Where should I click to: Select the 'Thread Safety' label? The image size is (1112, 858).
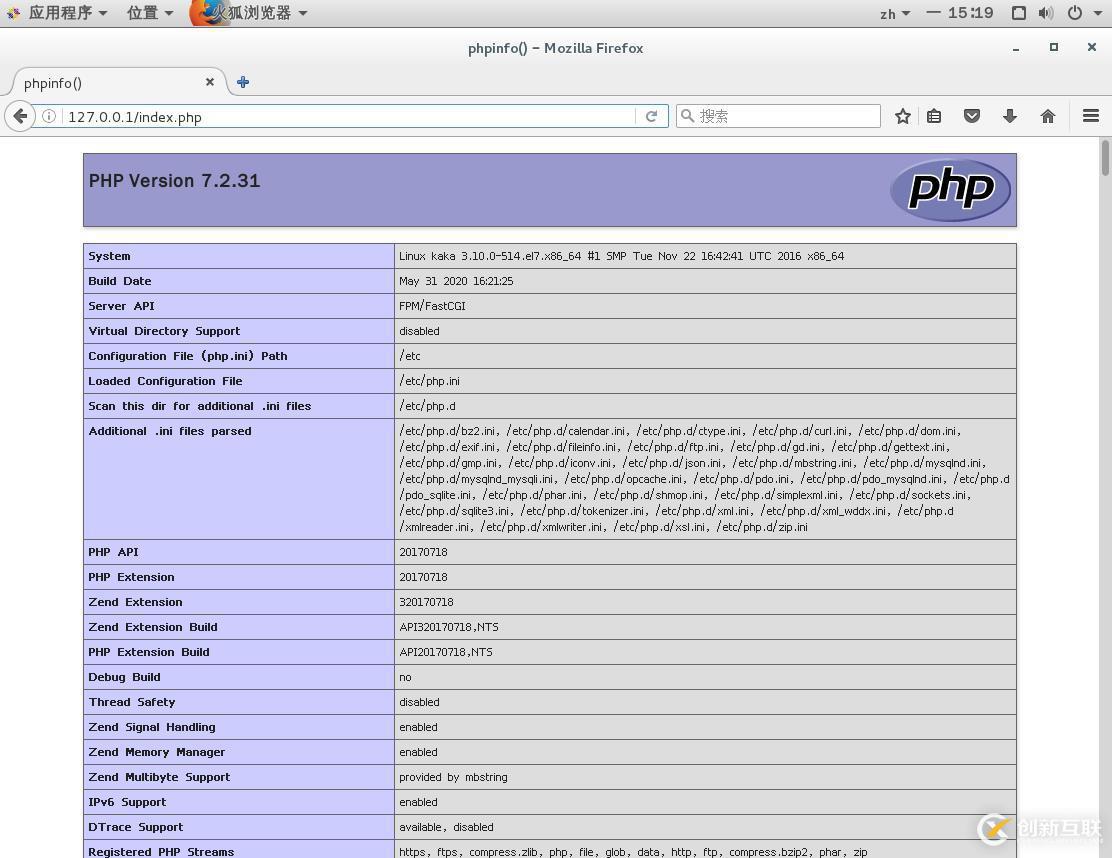coord(132,702)
